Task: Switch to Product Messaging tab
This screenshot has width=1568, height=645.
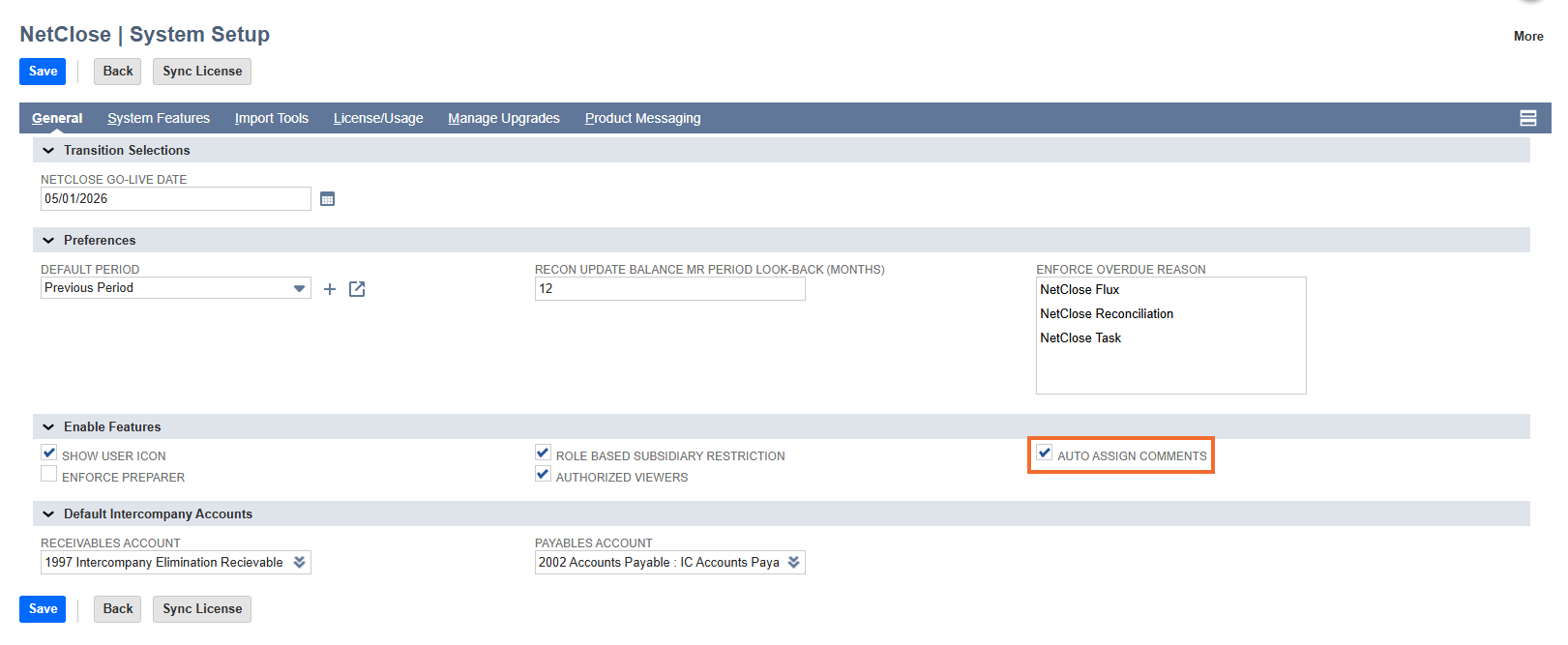Action: click(643, 118)
